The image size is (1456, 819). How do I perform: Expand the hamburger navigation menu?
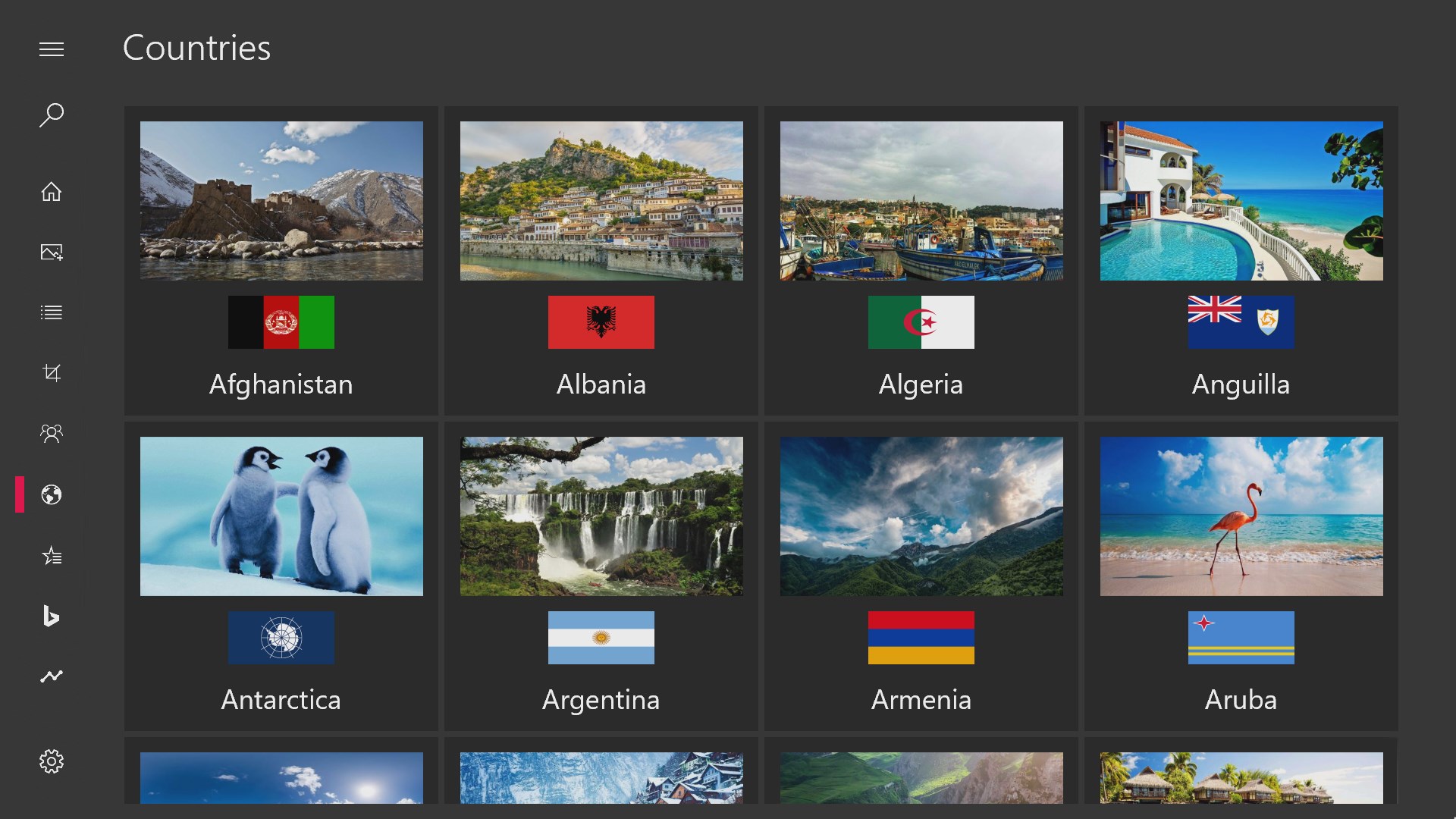(x=52, y=50)
